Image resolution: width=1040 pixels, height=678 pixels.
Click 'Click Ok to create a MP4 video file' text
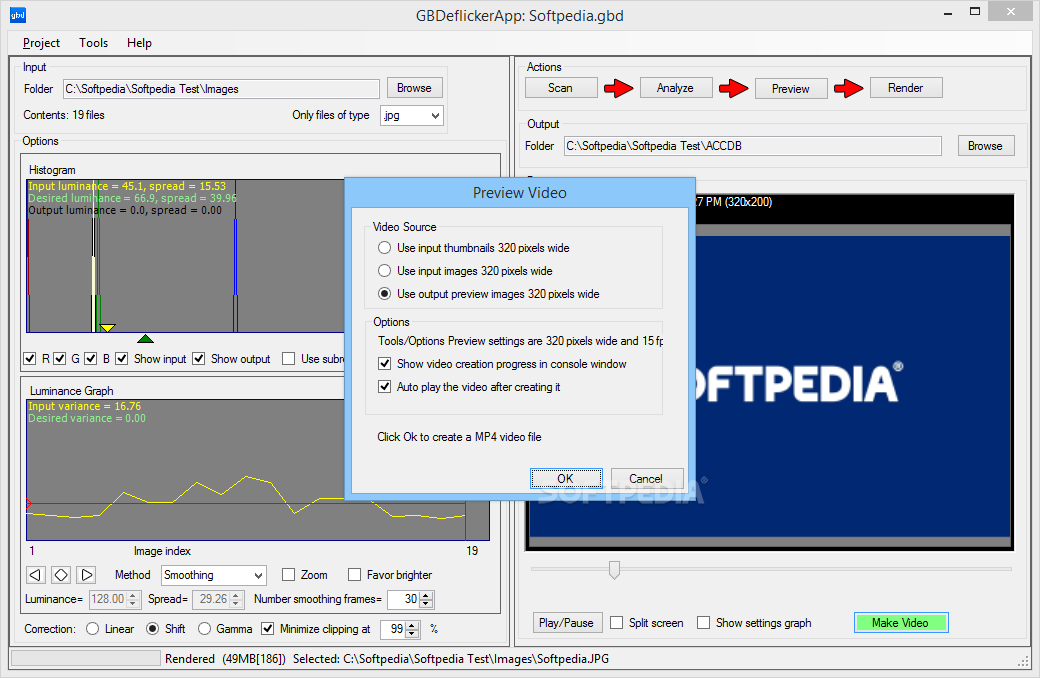tap(459, 437)
